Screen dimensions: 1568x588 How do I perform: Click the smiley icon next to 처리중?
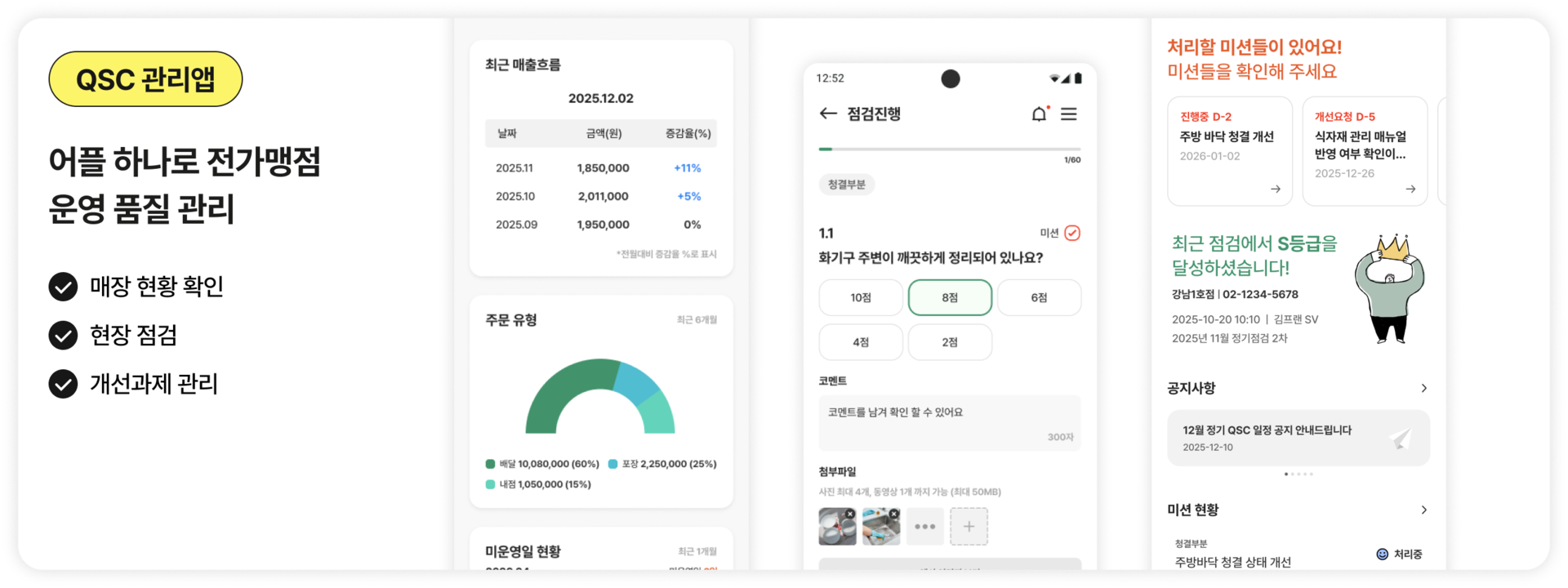[1383, 555]
